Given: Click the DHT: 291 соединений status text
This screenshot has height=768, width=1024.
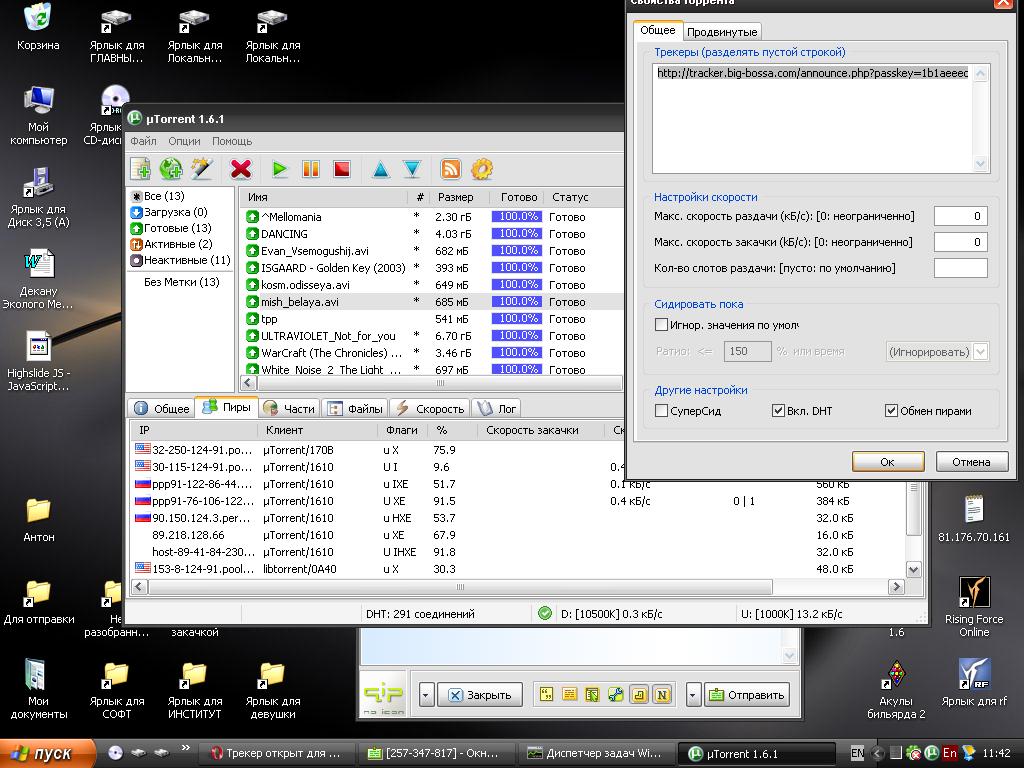Looking at the screenshot, I should pyautogui.click(x=420, y=614).
